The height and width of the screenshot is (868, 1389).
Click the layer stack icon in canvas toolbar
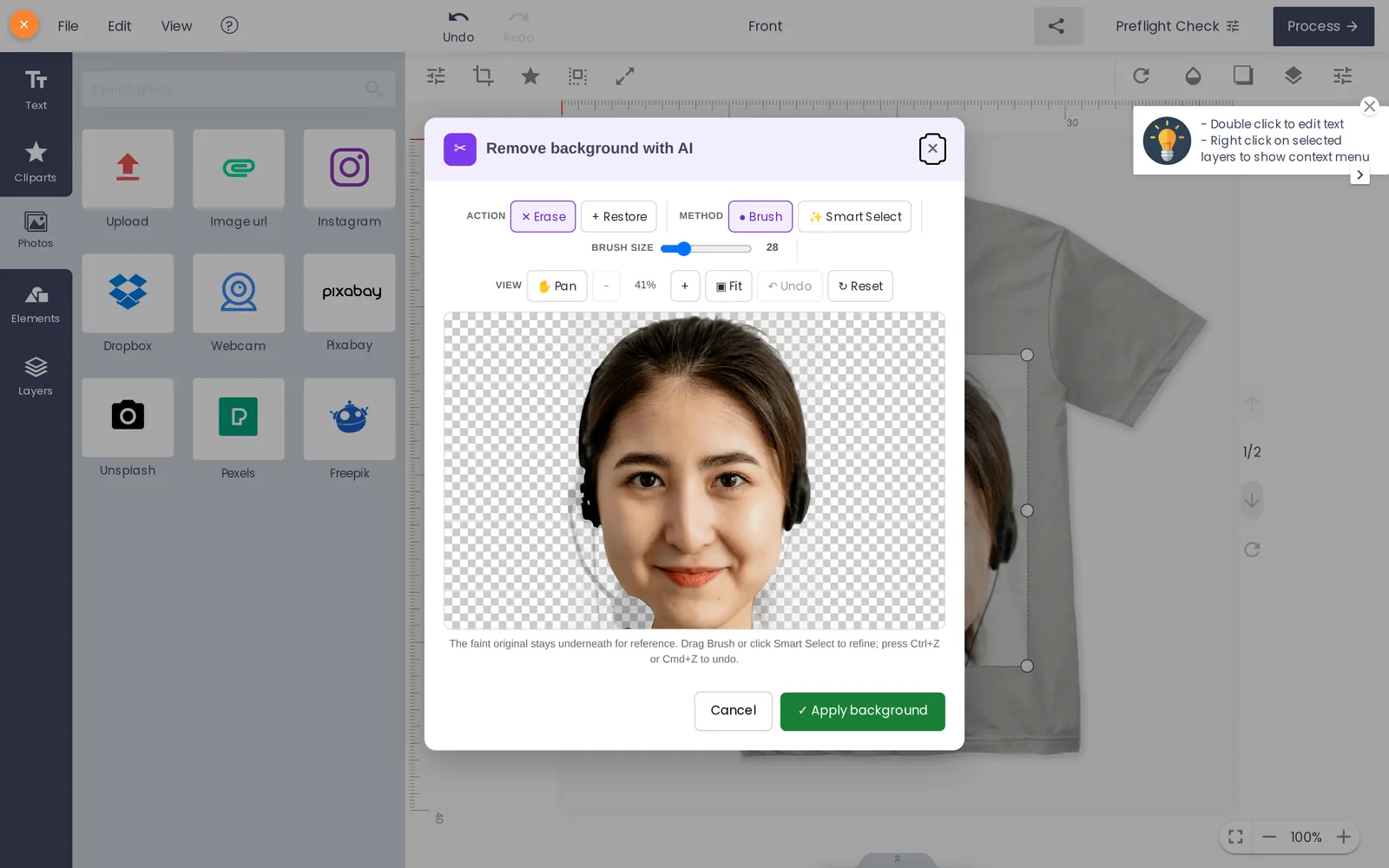[x=1294, y=76]
